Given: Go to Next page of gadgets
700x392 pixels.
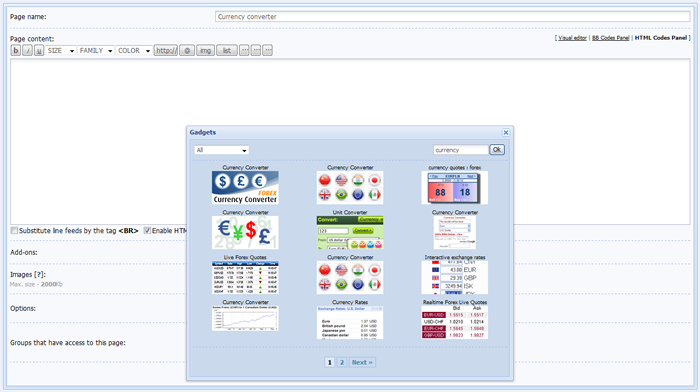Looking at the screenshot, I should [362, 362].
